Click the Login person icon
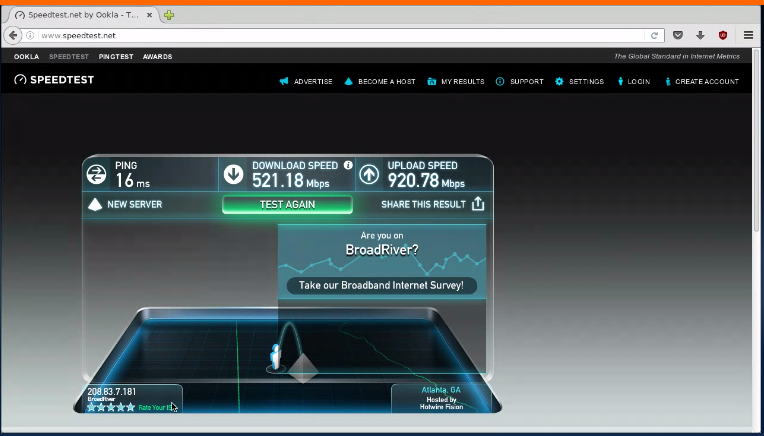Screen dimensions: 764x436 click(x=620, y=81)
